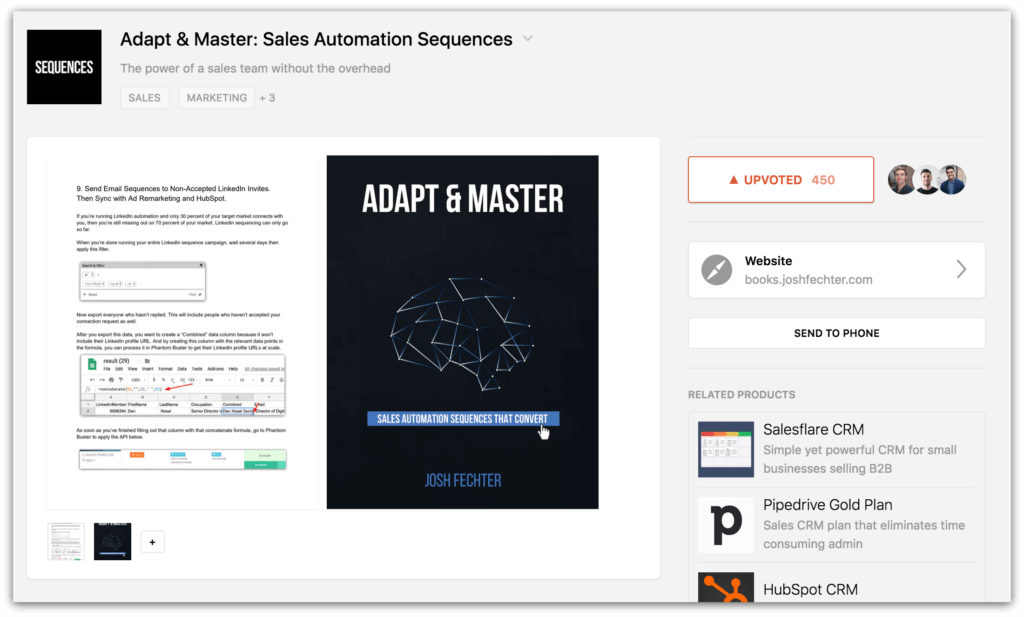Open the SALES topic tag

tap(144, 98)
